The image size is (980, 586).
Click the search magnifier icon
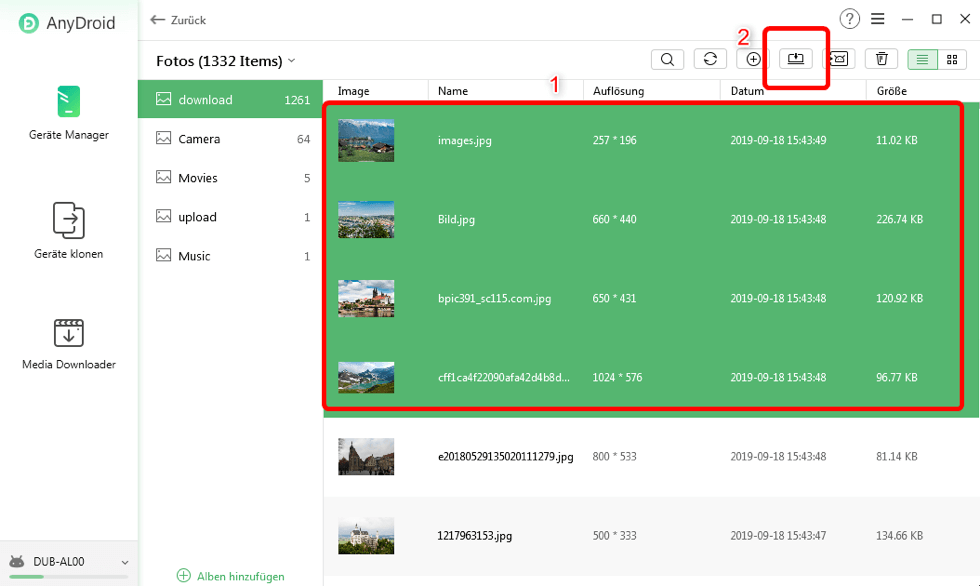point(667,59)
